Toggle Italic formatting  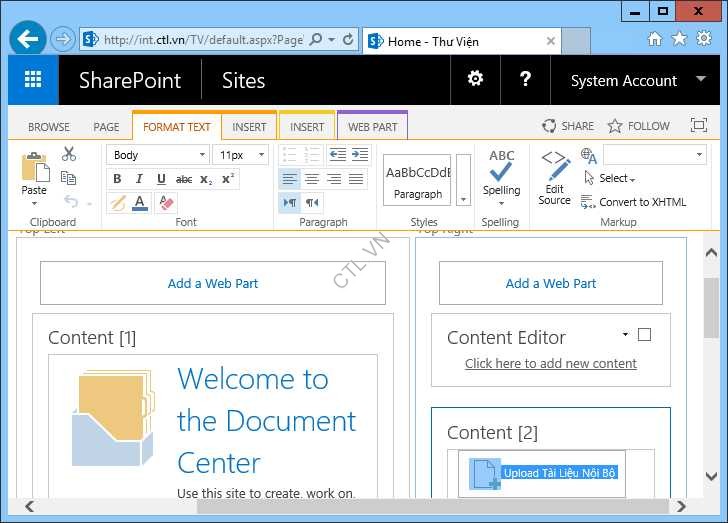pyautogui.click(x=139, y=179)
